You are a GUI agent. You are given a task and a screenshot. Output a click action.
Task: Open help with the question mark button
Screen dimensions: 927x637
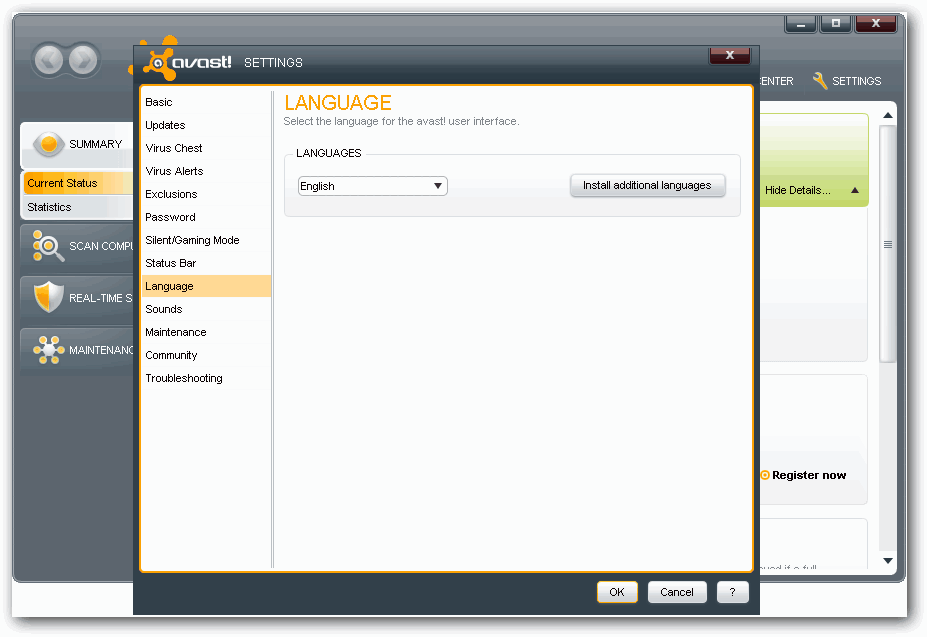732,592
